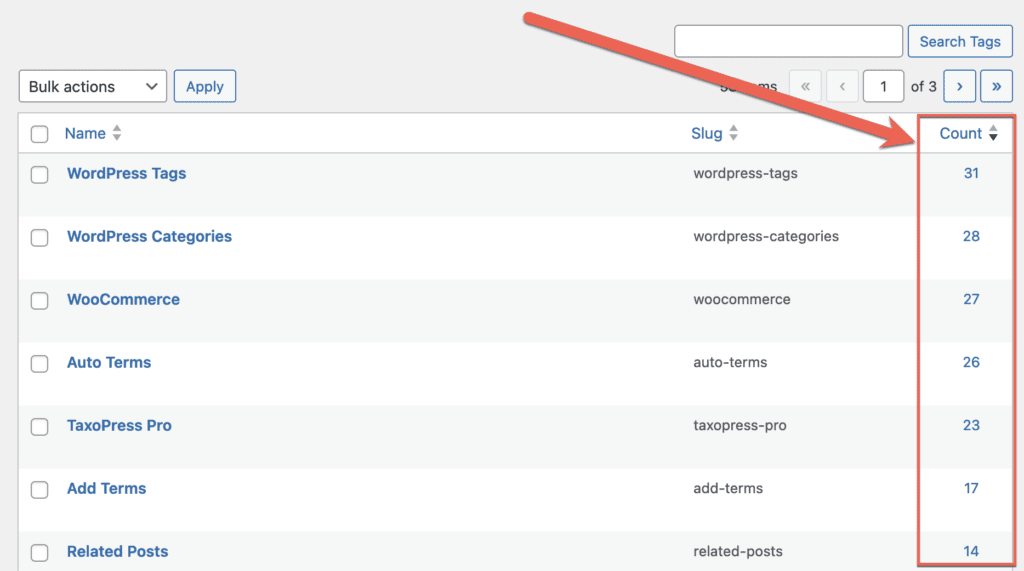Jump to last page of tags
The height and width of the screenshot is (571, 1024).
pos(996,86)
